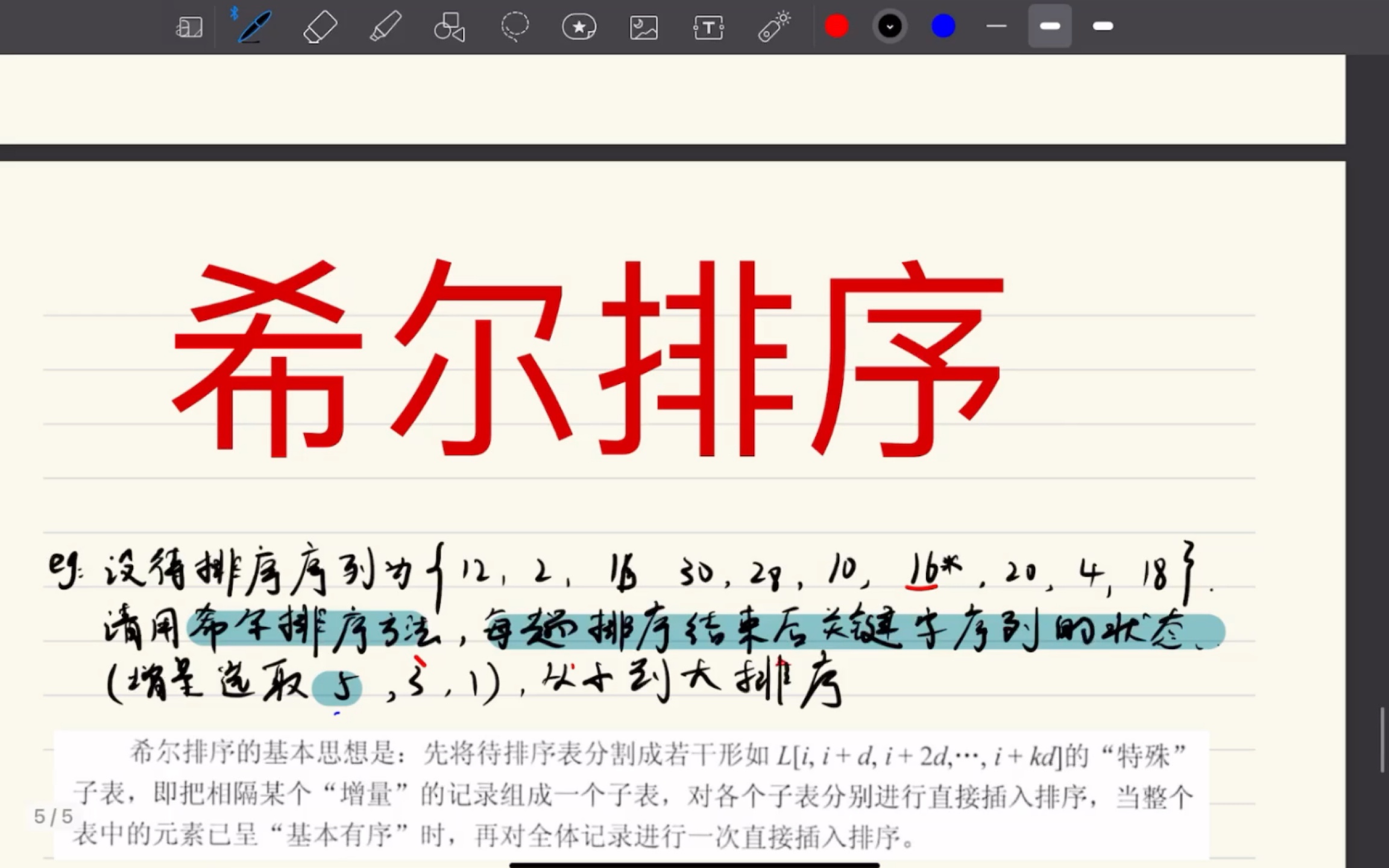The width and height of the screenshot is (1389, 868).
Task: Select the Highlighter tool
Action: point(385,27)
